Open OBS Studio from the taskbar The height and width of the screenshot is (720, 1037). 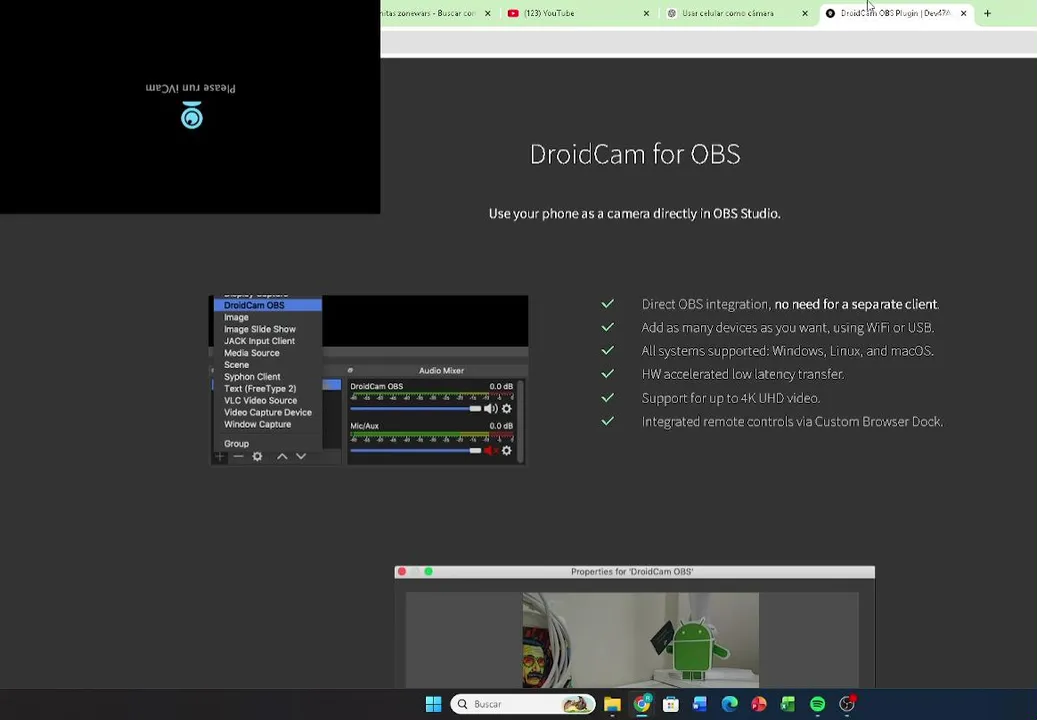click(x=847, y=704)
